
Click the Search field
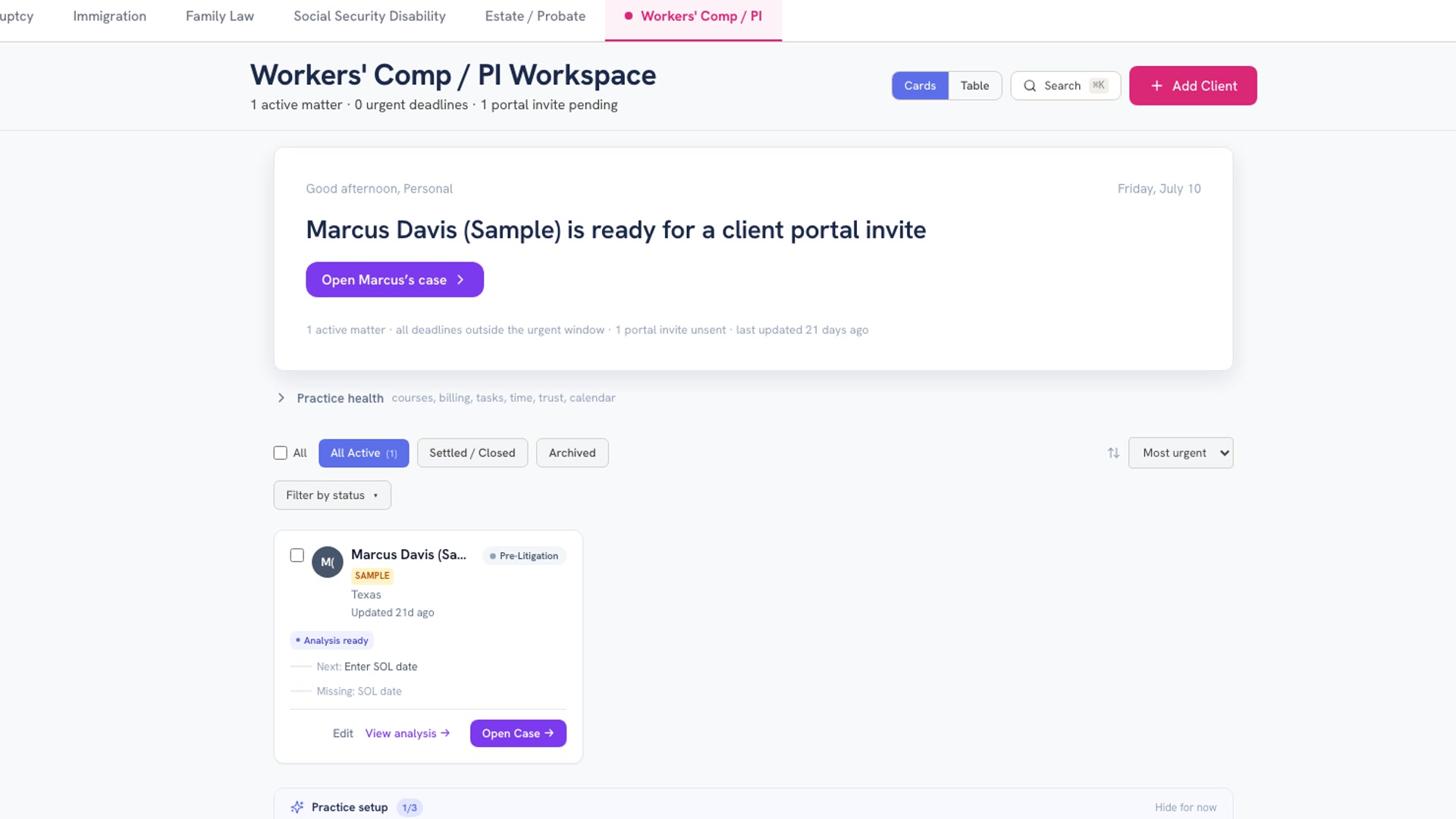click(1065, 86)
